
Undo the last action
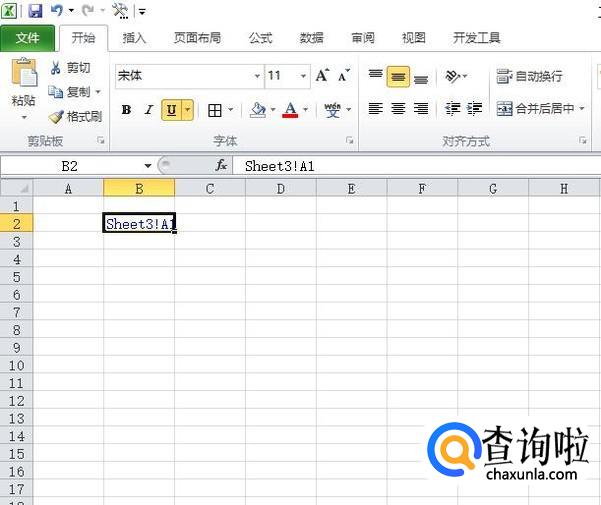tap(57, 10)
